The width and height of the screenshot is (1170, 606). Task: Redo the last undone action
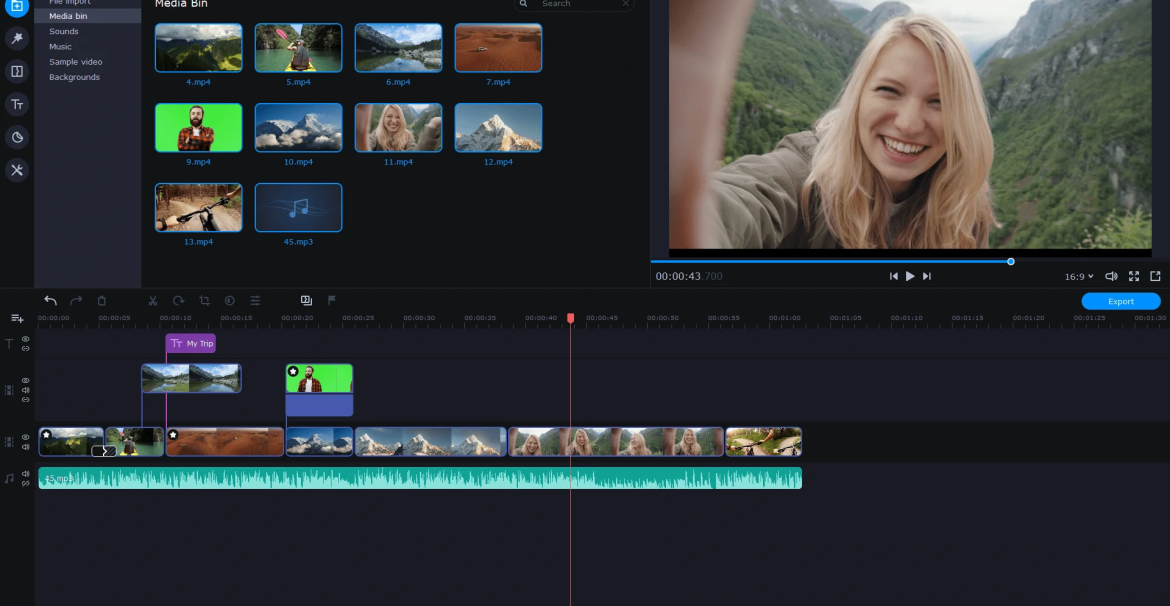pyautogui.click(x=75, y=301)
